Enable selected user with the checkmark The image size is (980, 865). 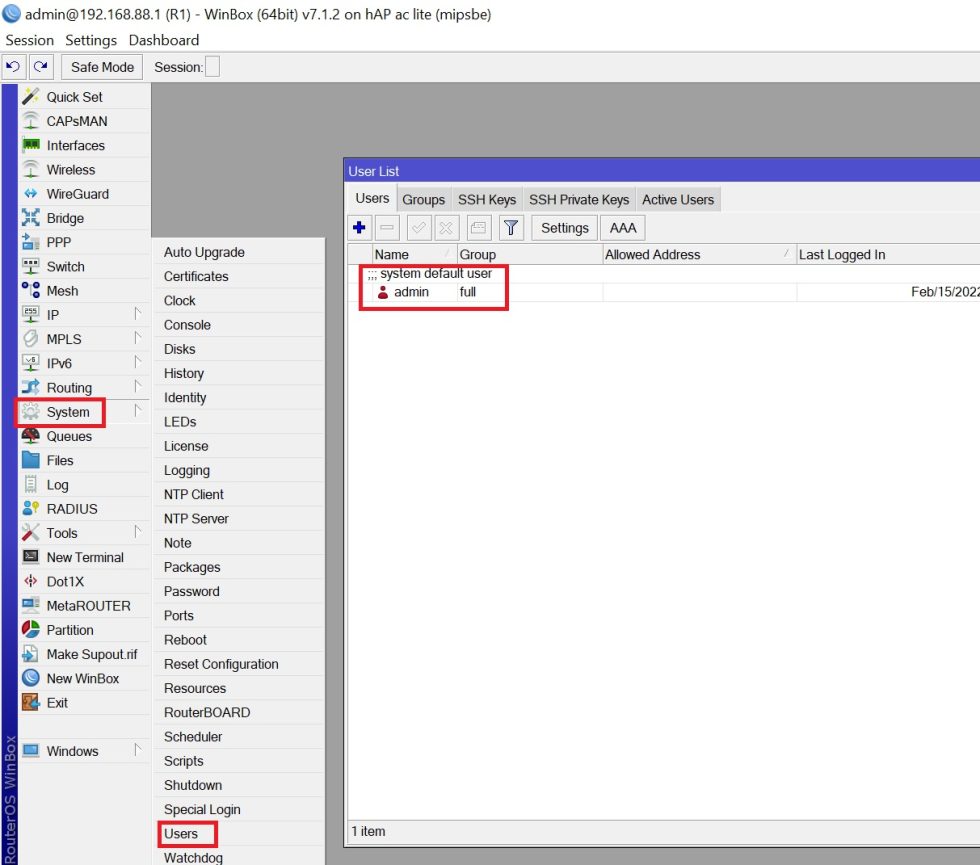click(419, 228)
